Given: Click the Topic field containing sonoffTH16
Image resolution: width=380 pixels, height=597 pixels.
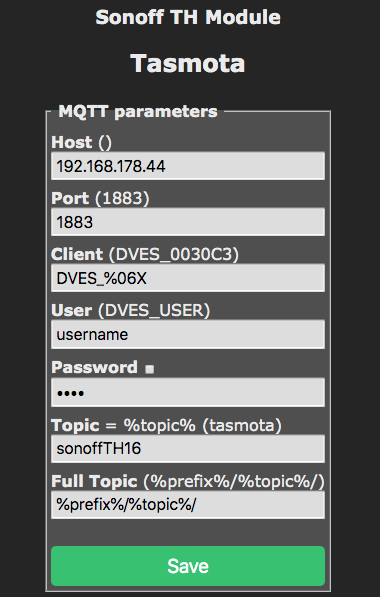Looking at the screenshot, I should tap(188, 449).
